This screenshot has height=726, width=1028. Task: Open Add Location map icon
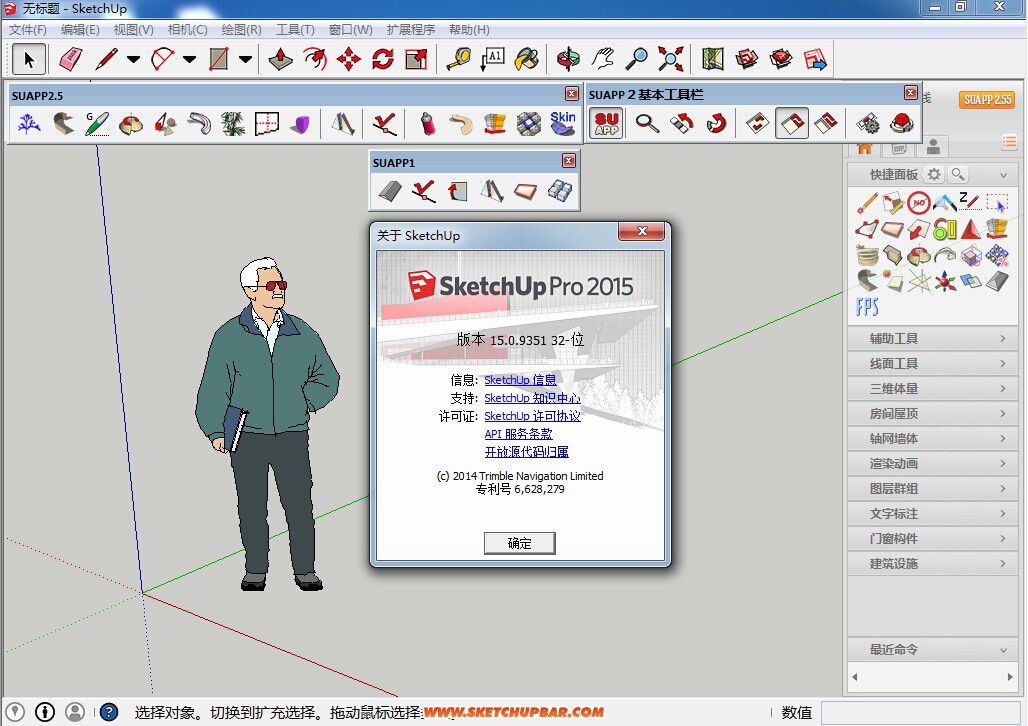click(x=713, y=59)
